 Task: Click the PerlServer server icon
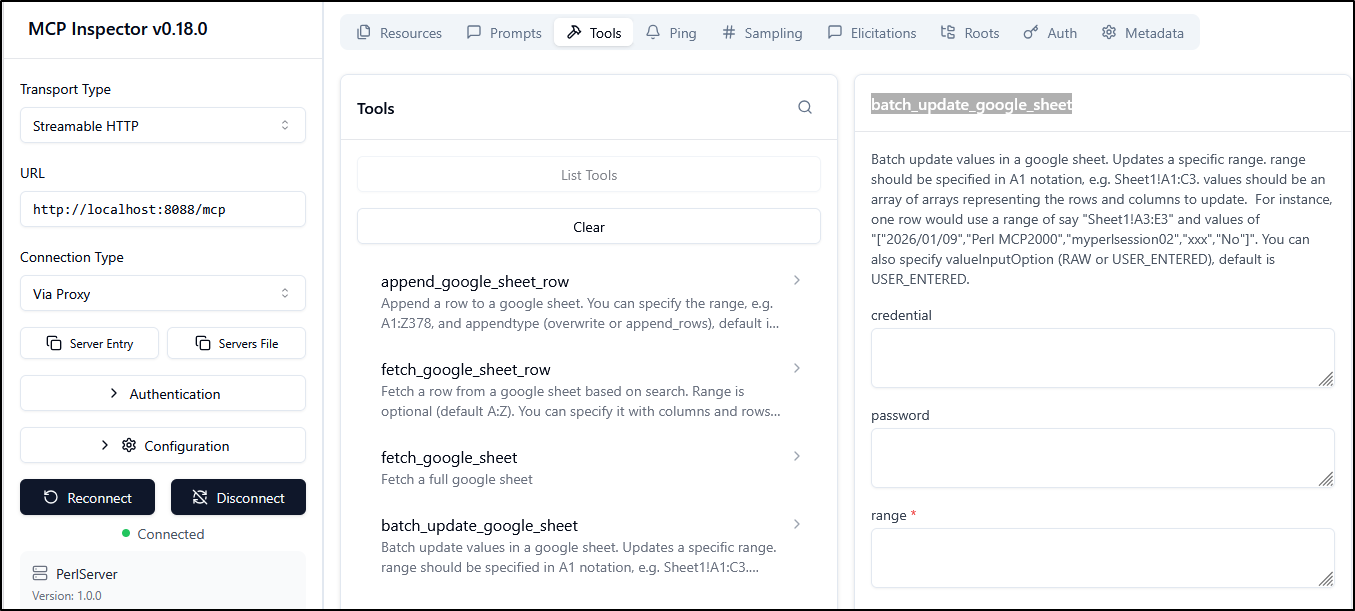[x=40, y=574]
